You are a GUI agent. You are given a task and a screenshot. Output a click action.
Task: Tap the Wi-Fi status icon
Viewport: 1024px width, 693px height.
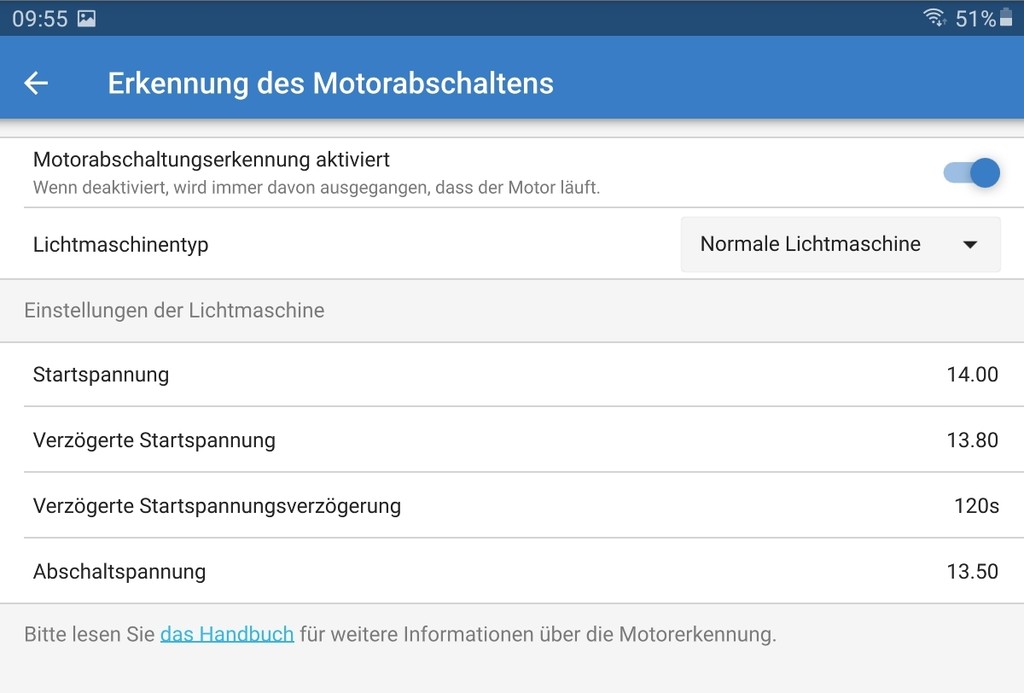pos(935,18)
